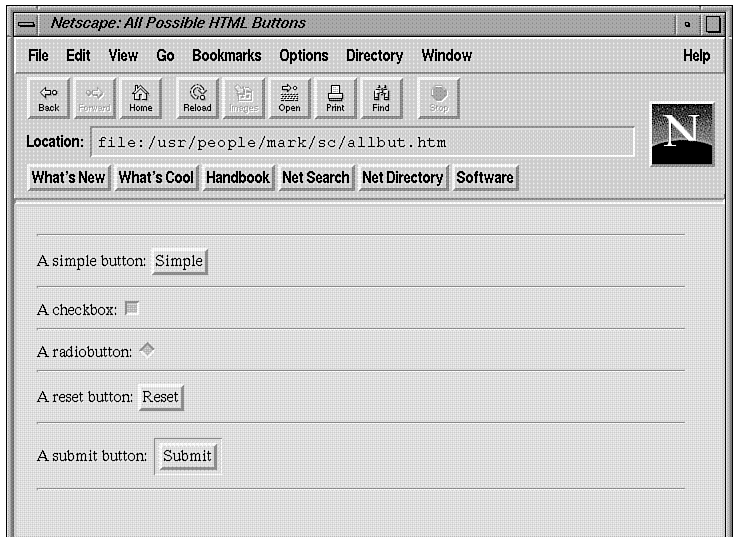Image resolution: width=741 pixels, height=537 pixels.
Task: Expand the Options menu
Action: point(303,56)
